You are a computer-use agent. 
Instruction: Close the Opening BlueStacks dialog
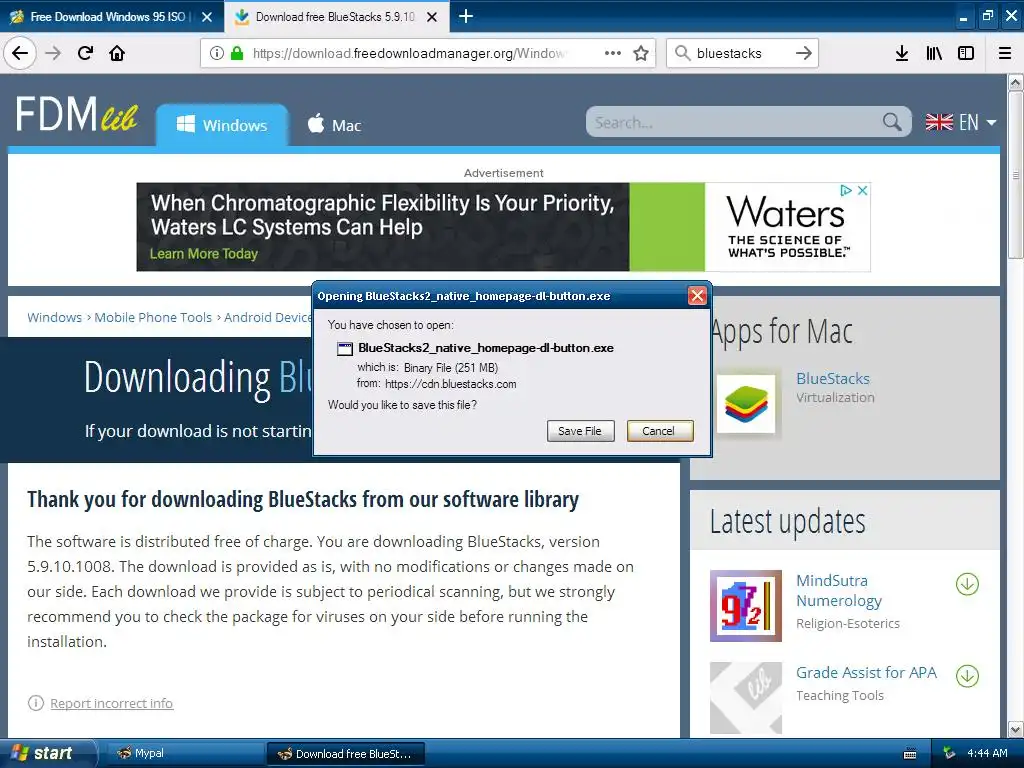[x=697, y=296]
